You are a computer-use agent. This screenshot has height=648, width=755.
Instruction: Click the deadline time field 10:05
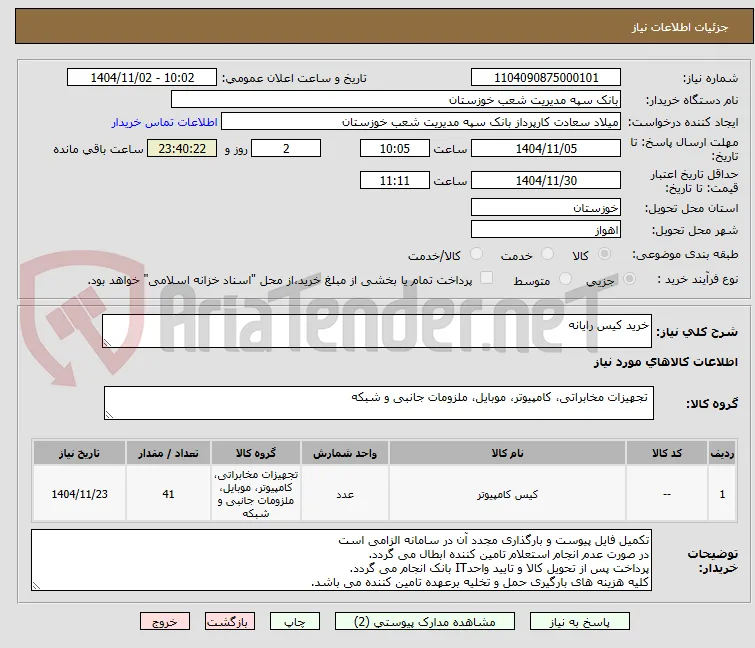click(x=395, y=148)
